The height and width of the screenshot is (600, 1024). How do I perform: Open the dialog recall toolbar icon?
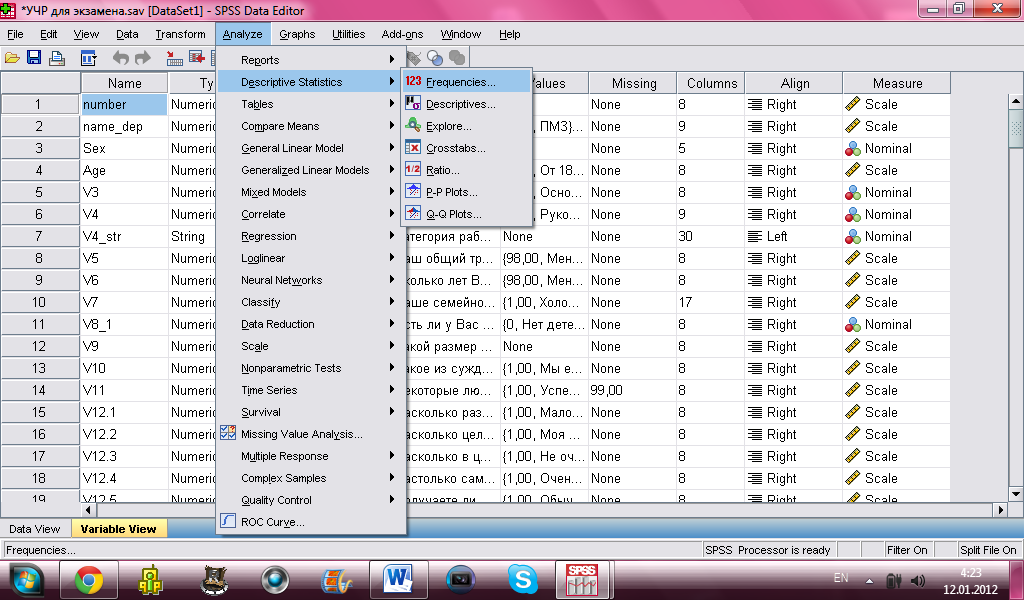[x=88, y=58]
